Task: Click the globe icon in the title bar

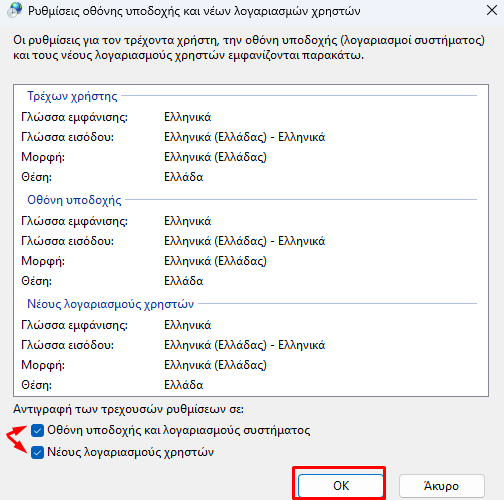Action: click(15, 10)
